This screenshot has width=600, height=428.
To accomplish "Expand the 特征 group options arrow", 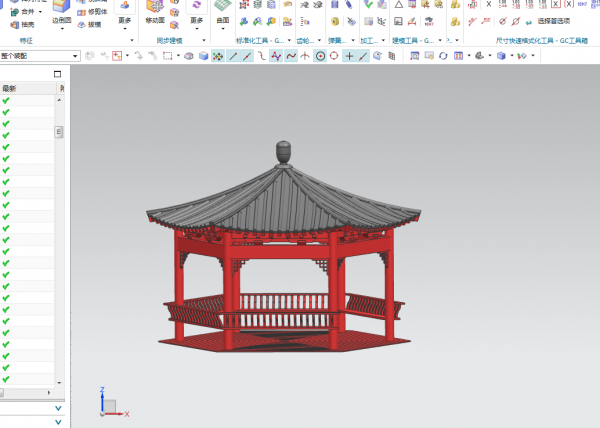I will (132, 40).
